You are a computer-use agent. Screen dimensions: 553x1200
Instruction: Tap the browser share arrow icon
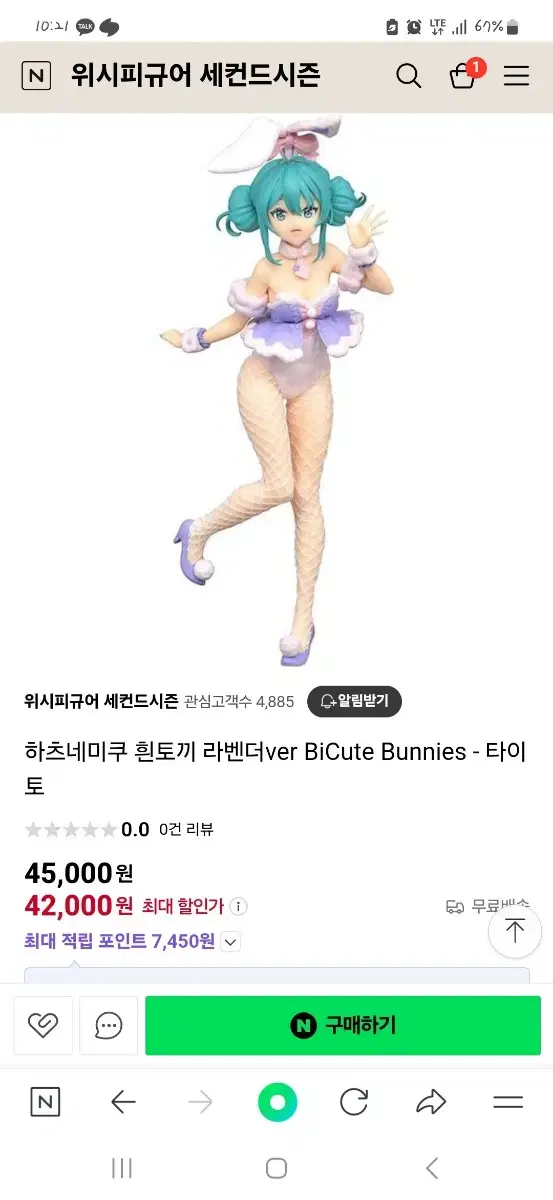pyautogui.click(x=431, y=1103)
